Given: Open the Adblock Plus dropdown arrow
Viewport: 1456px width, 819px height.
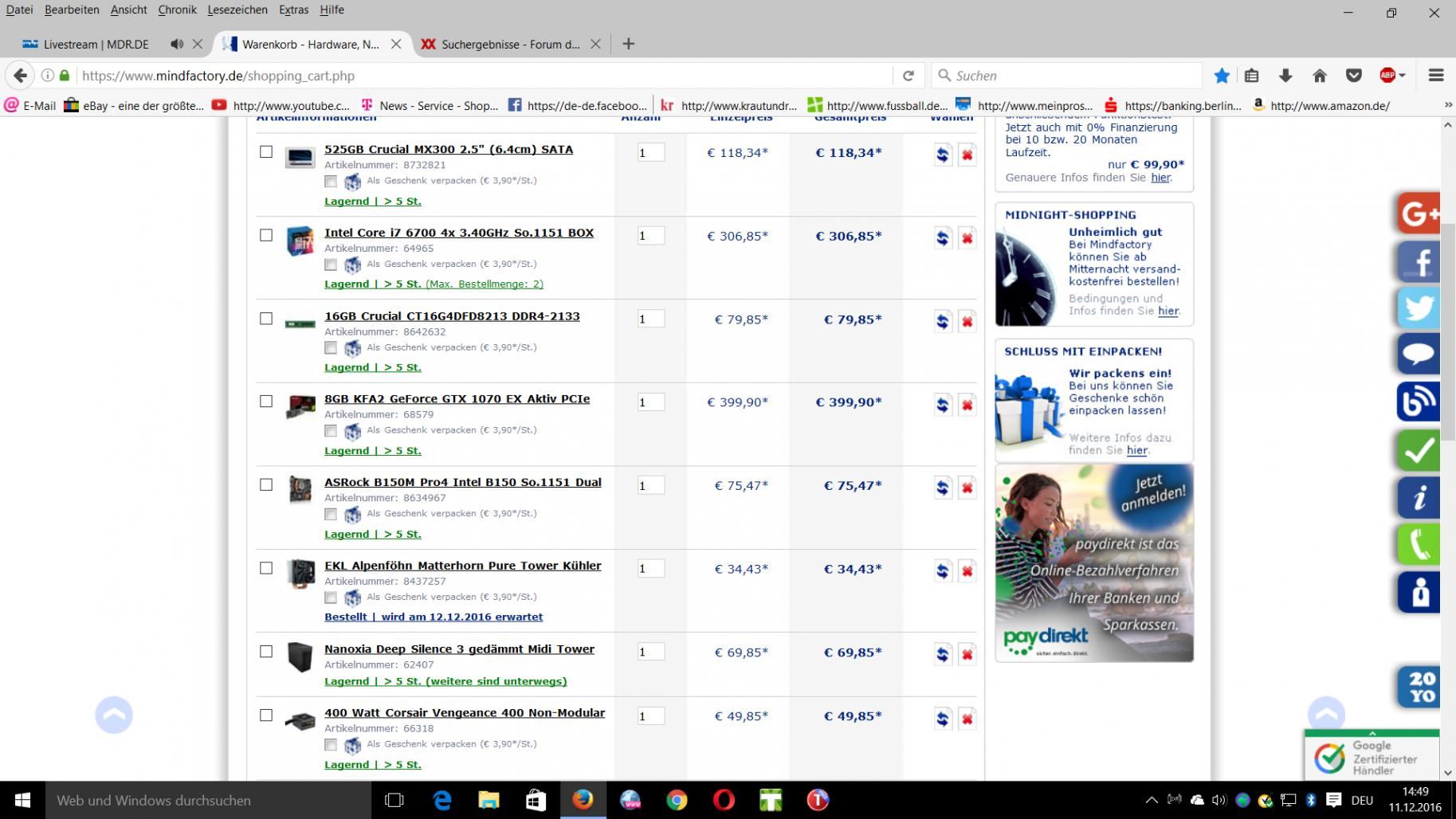Looking at the screenshot, I should click(1402, 76).
